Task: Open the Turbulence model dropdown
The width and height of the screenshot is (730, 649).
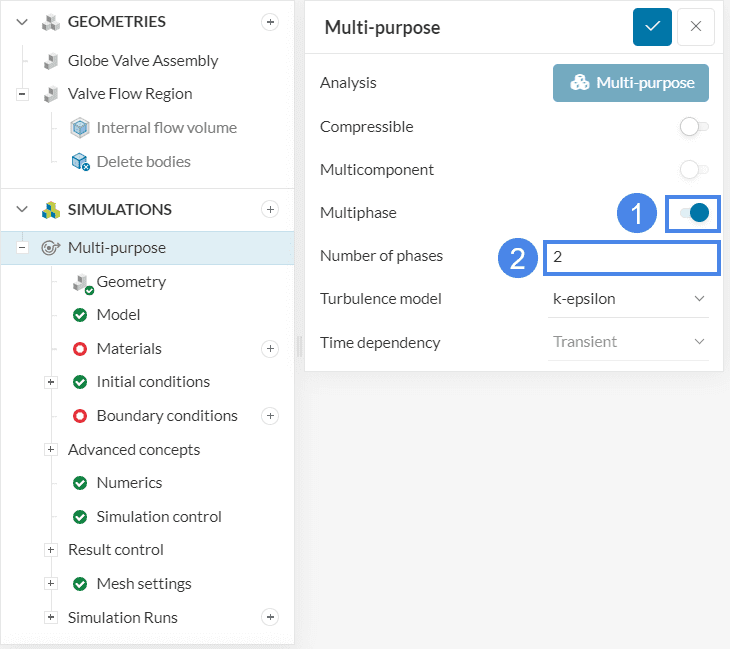Action: click(x=629, y=298)
